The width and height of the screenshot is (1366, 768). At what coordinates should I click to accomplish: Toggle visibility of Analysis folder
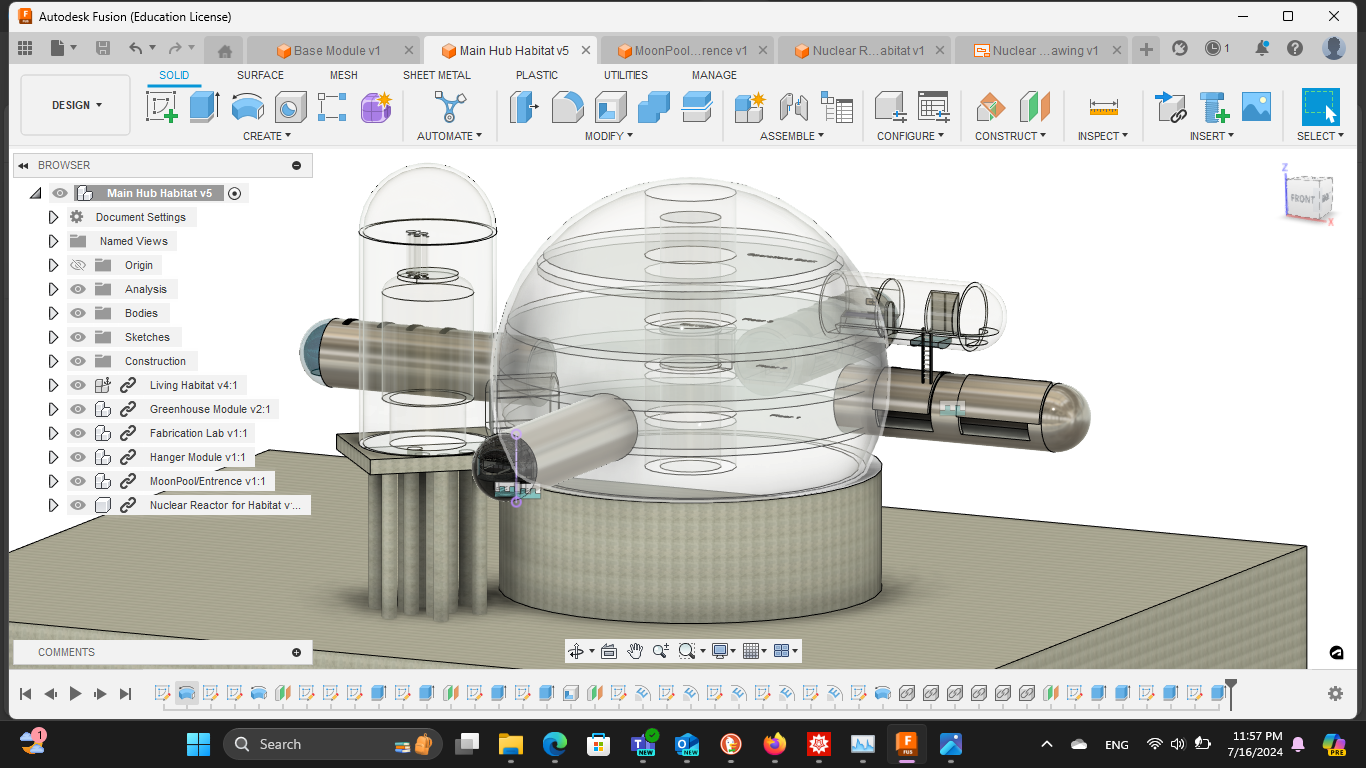(x=78, y=289)
